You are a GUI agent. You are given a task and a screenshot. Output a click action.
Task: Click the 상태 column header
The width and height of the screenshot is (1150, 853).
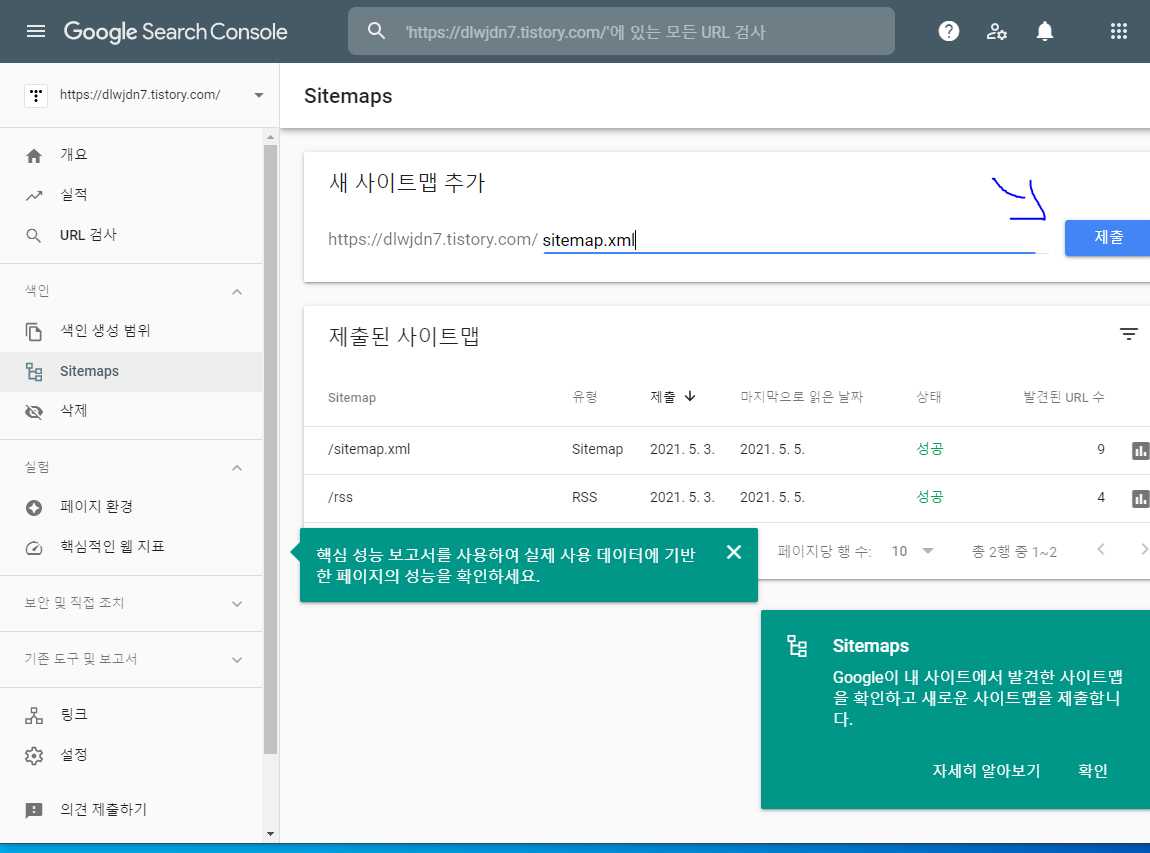point(929,397)
